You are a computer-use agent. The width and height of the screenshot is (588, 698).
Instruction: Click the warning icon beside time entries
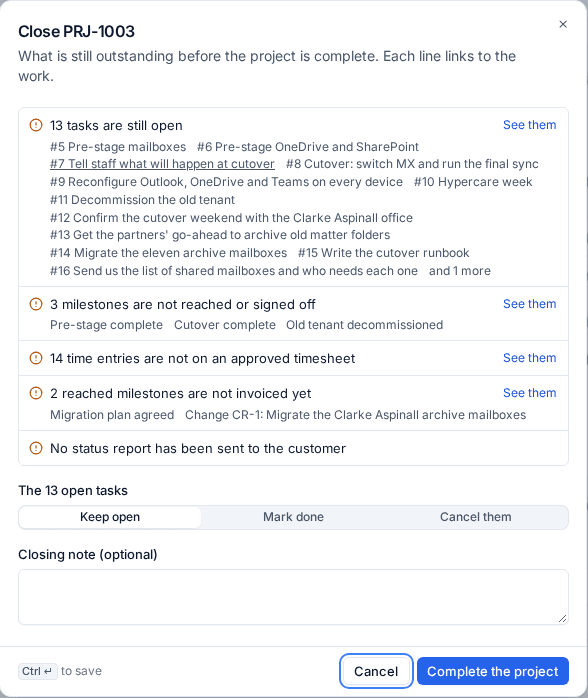coord(36,358)
